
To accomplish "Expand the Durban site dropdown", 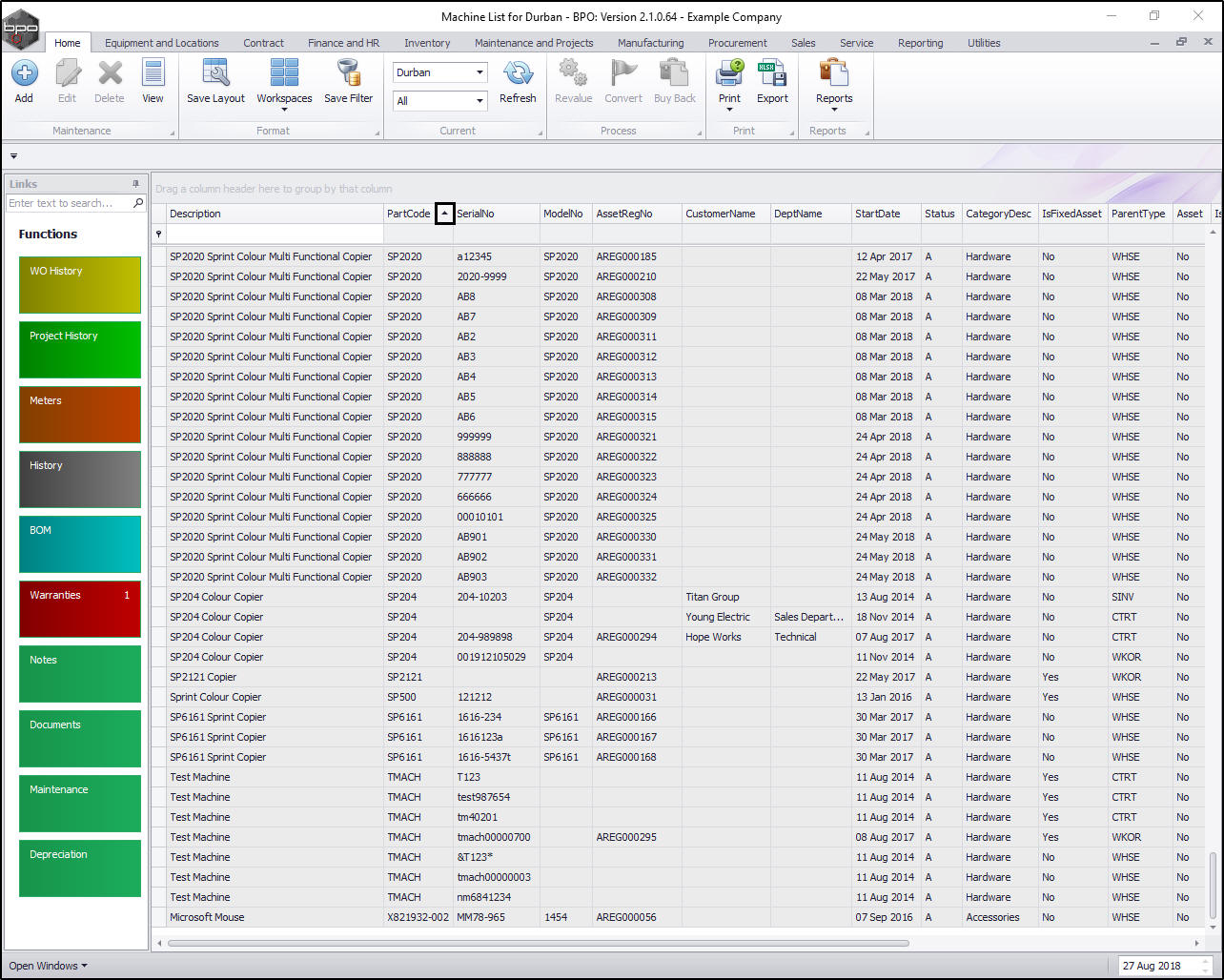I will click(479, 72).
